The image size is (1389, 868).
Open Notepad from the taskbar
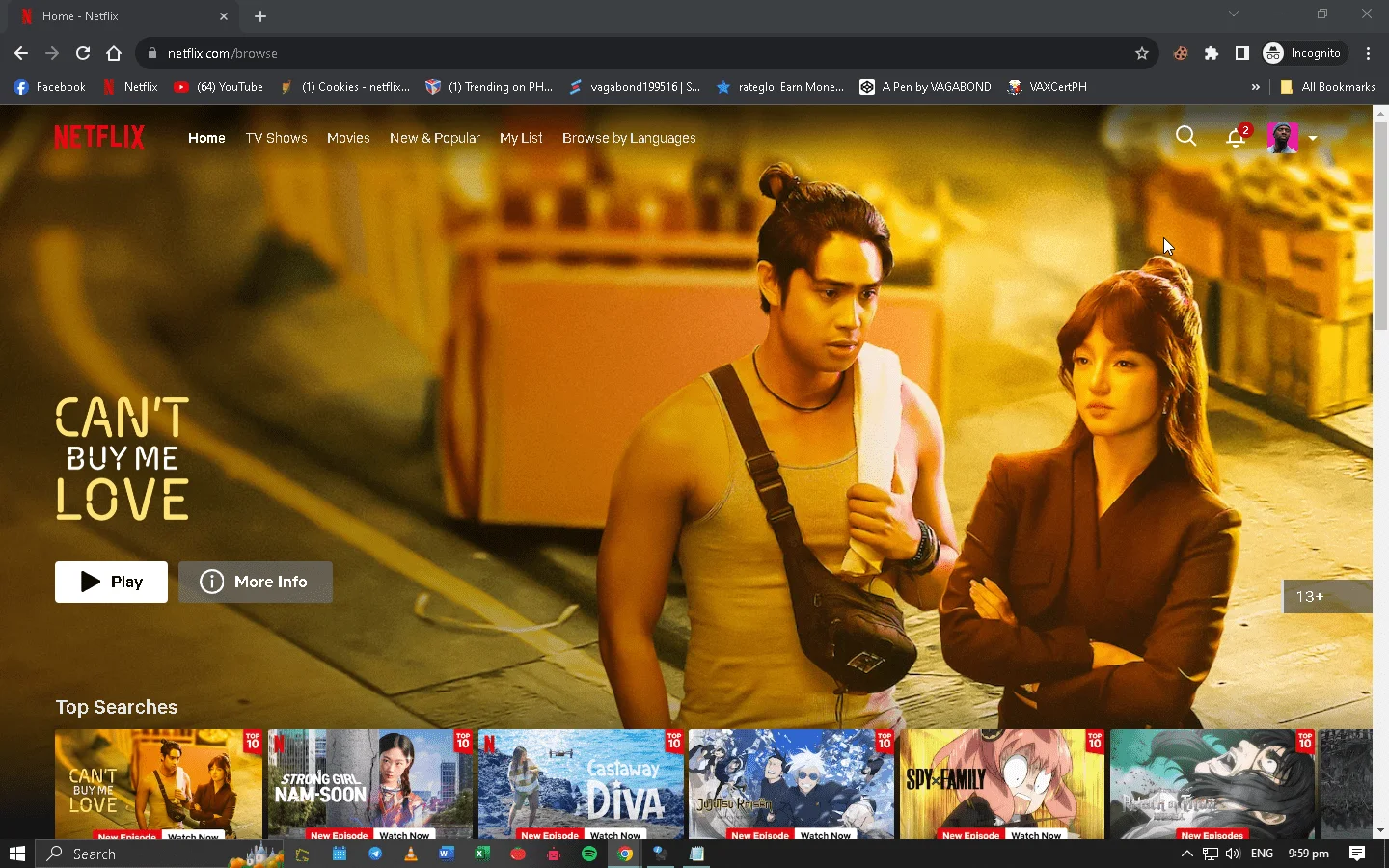(x=696, y=854)
